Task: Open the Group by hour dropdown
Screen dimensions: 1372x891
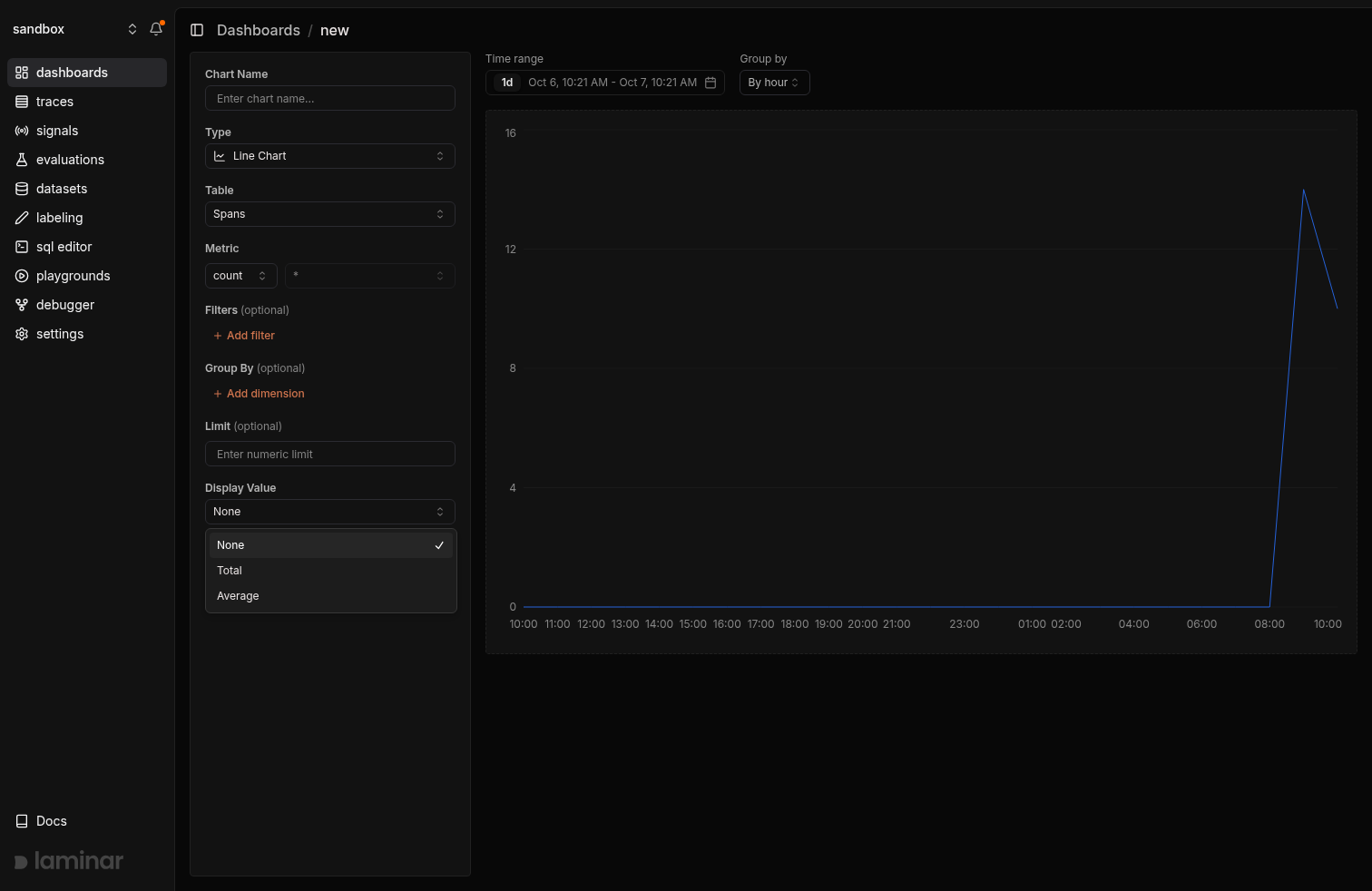Action: click(775, 83)
